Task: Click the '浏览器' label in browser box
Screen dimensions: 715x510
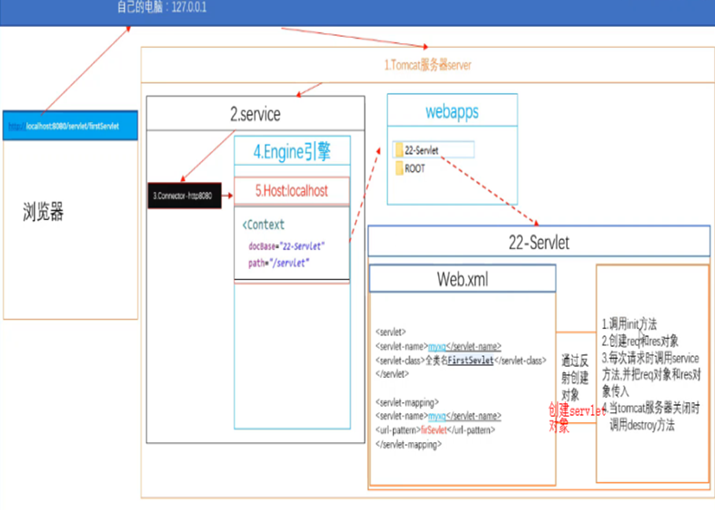Action: 43,212
